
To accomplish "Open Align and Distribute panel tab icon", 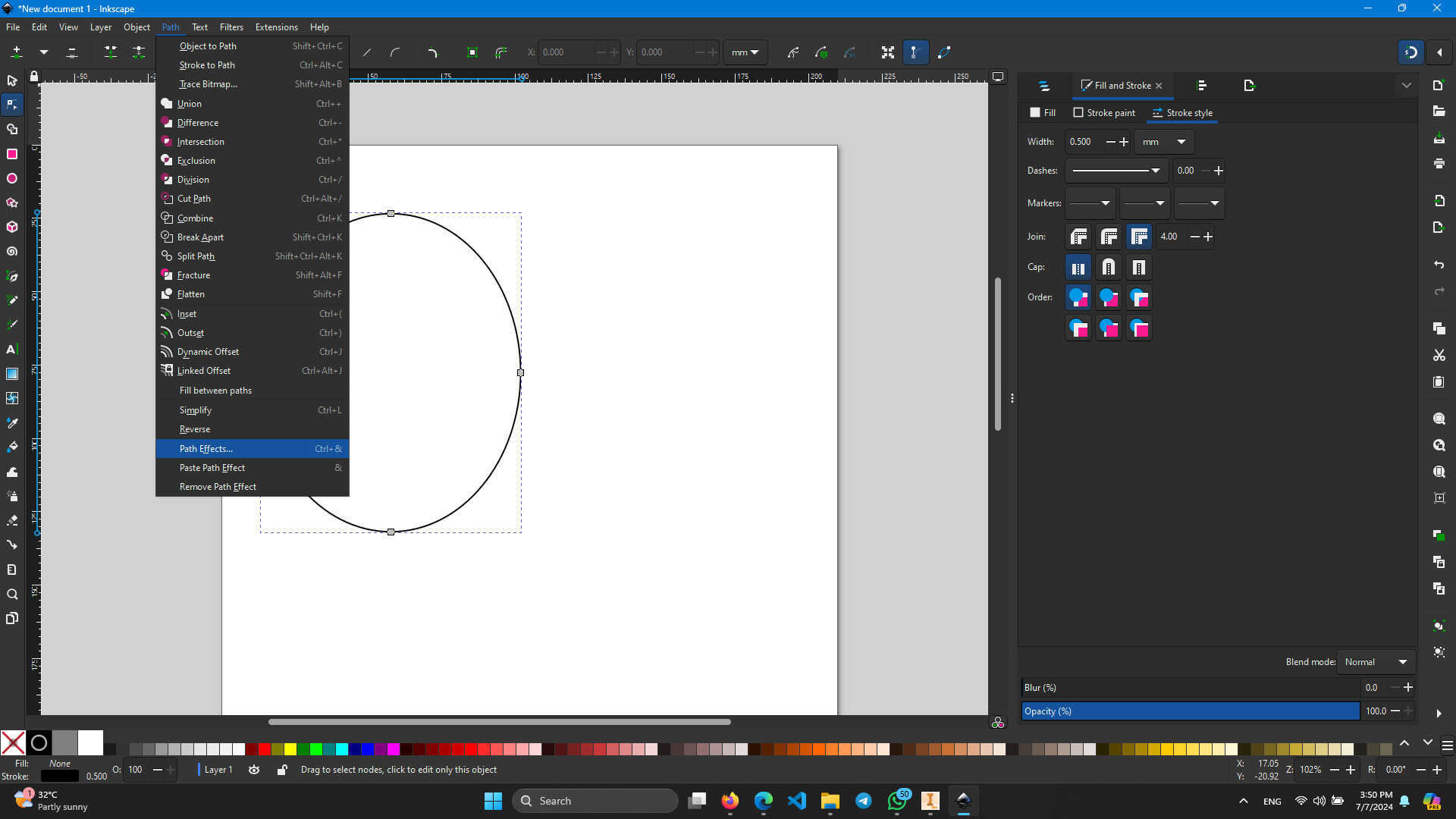I will click(1201, 86).
